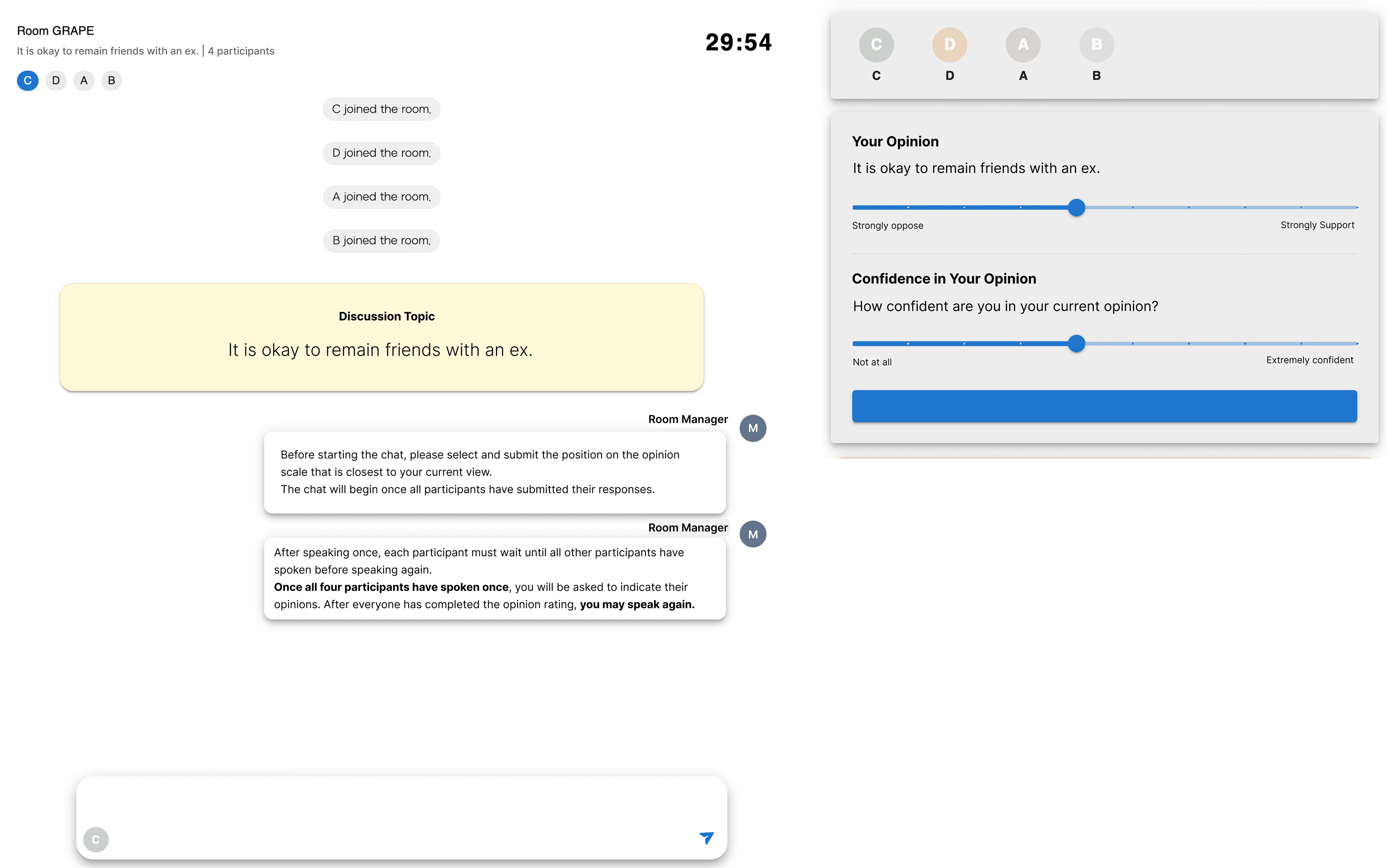Viewport: 1388px width, 868px height.
Task: Select participant B's large avatar in the right panel
Action: click(x=1096, y=45)
